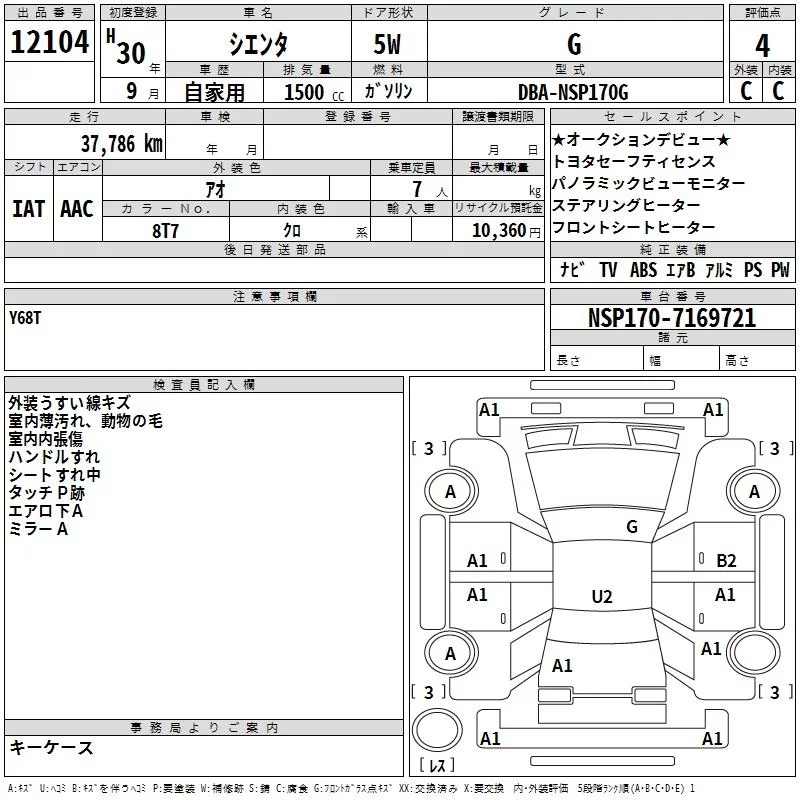
Task: Click the chassis number NSP170-7169721
Action: coord(672,318)
